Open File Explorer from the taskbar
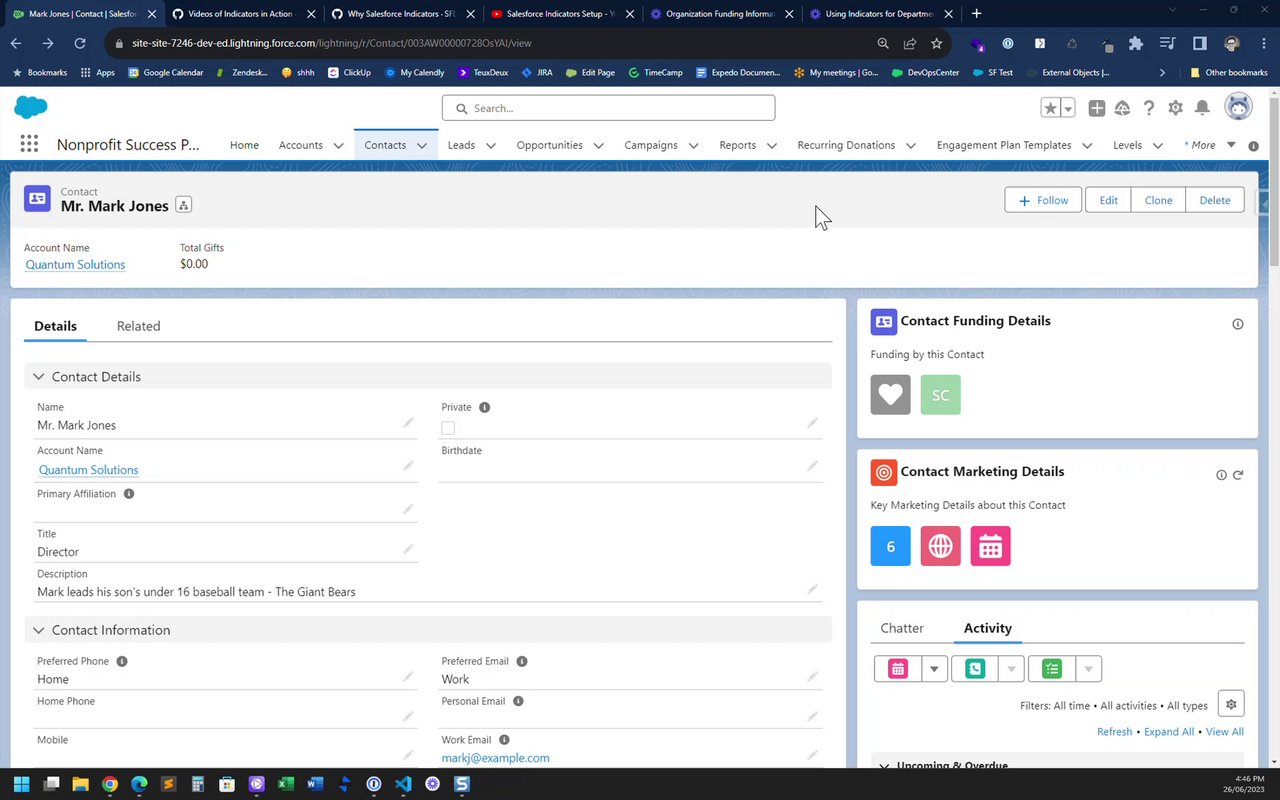 [80, 784]
